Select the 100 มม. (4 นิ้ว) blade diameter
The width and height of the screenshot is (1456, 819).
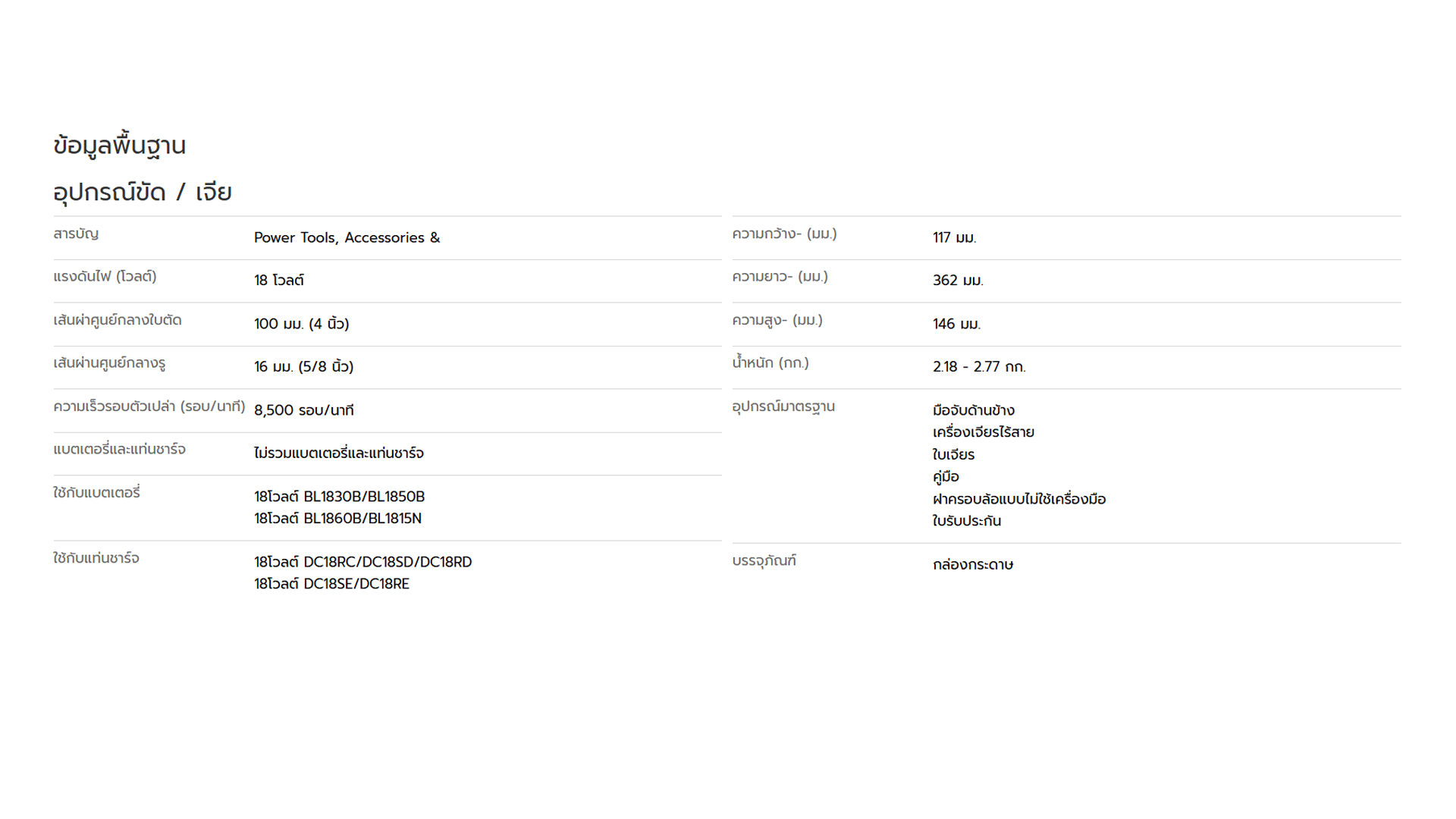click(302, 324)
